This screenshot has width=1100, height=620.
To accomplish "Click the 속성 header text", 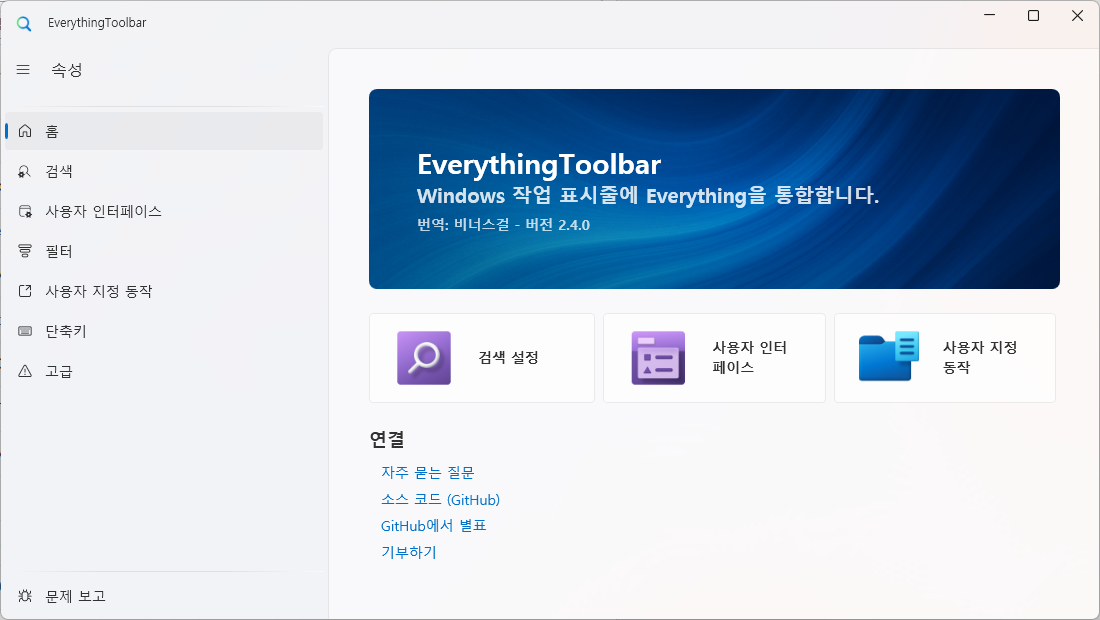I will [x=67, y=70].
